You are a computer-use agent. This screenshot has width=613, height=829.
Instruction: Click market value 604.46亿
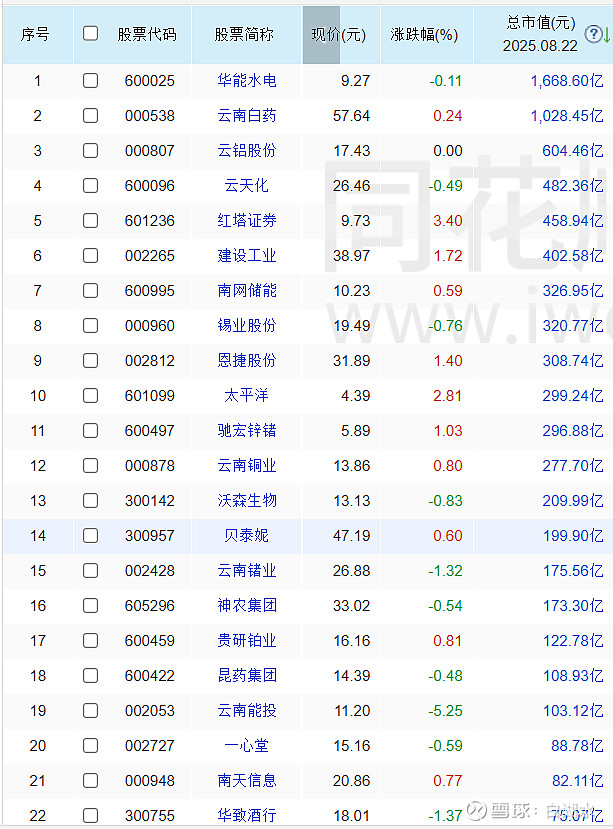coord(573,151)
